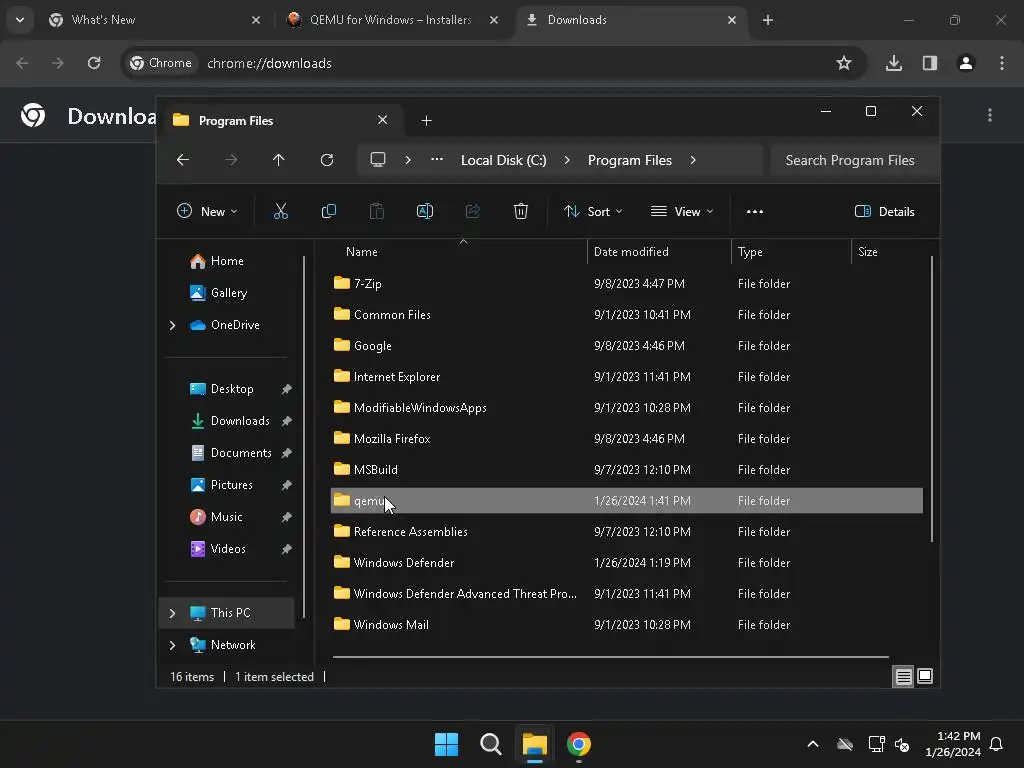Open the Windows Start menu
Image resolution: width=1024 pixels, height=768 pixels.
tap(446, 744)
